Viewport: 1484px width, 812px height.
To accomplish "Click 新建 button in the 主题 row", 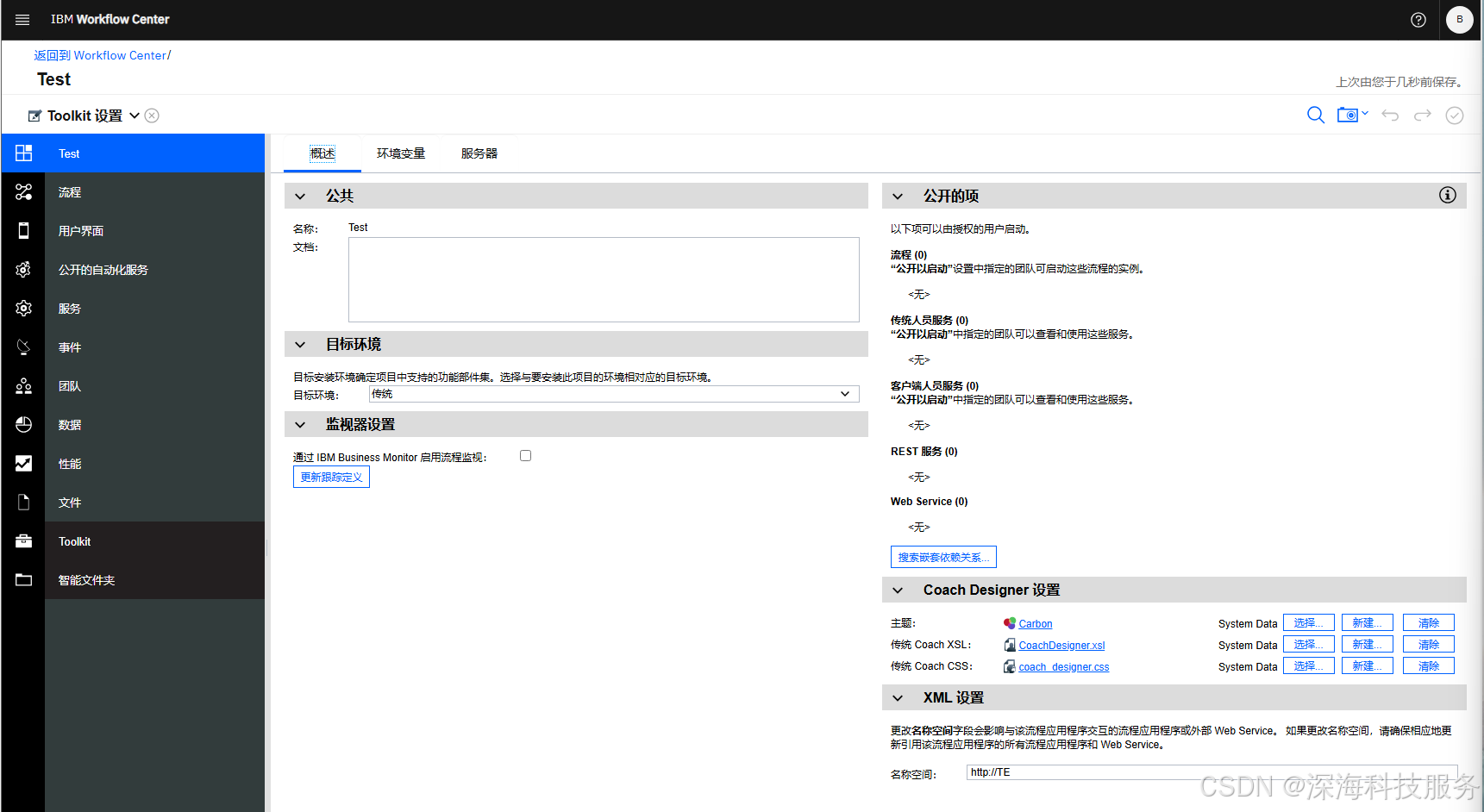I will [1368, 622].
